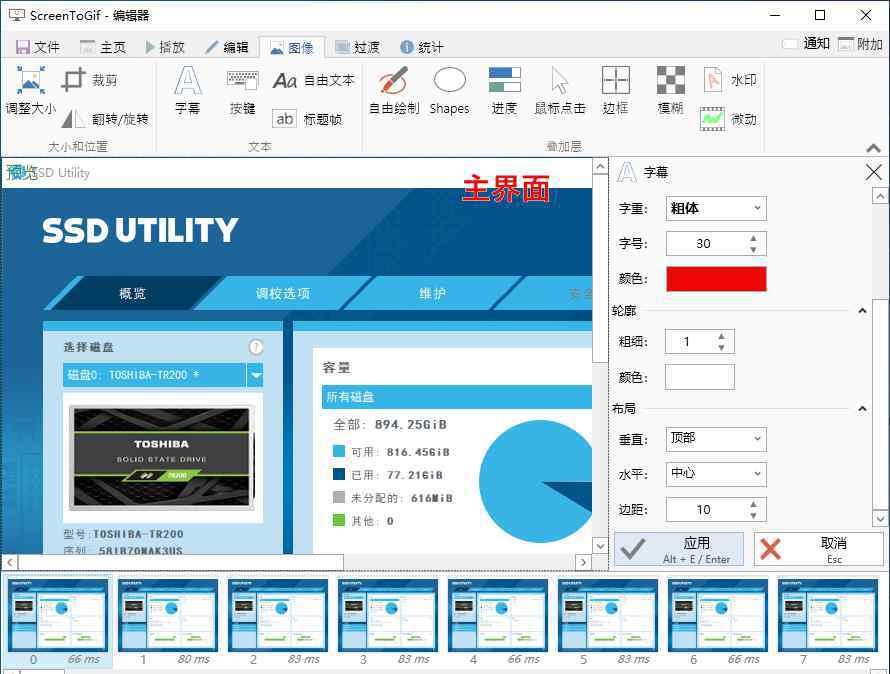
Task: Open the 翻转/旋转 flip rotate tool
Action: point(106,119)
